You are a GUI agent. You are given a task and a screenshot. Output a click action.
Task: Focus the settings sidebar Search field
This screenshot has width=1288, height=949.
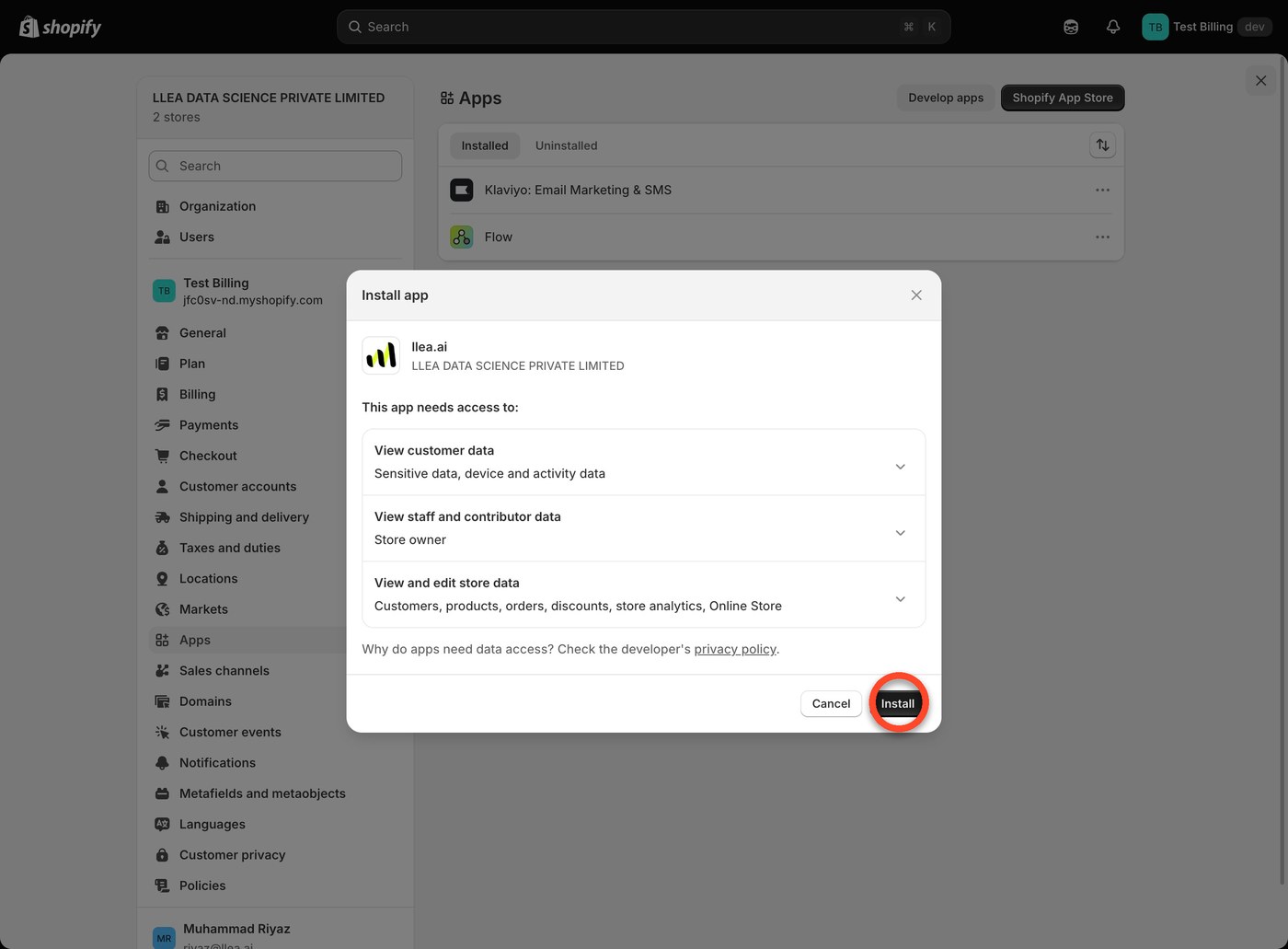[275, 166]
